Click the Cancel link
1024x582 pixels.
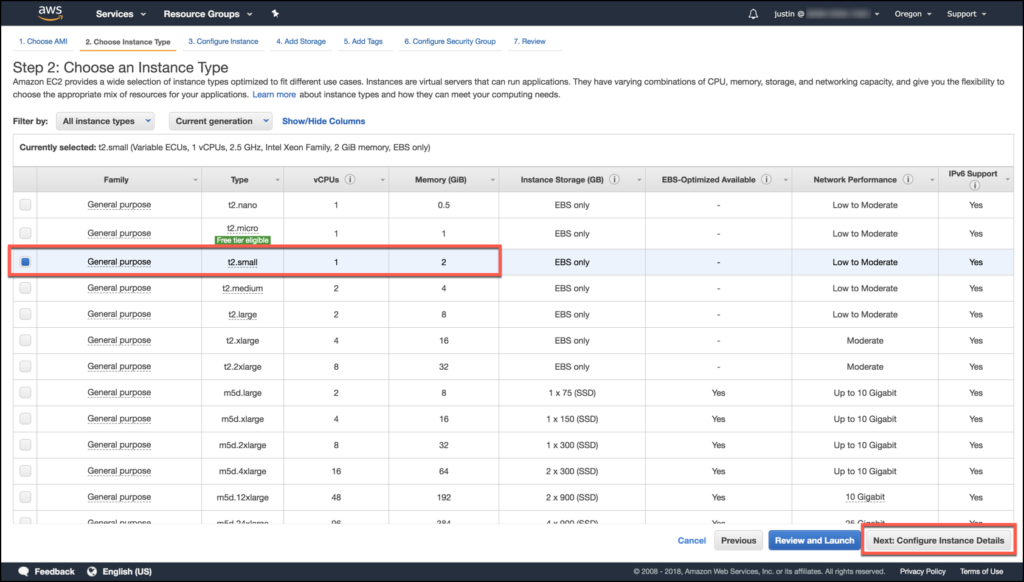pos(692,540)
